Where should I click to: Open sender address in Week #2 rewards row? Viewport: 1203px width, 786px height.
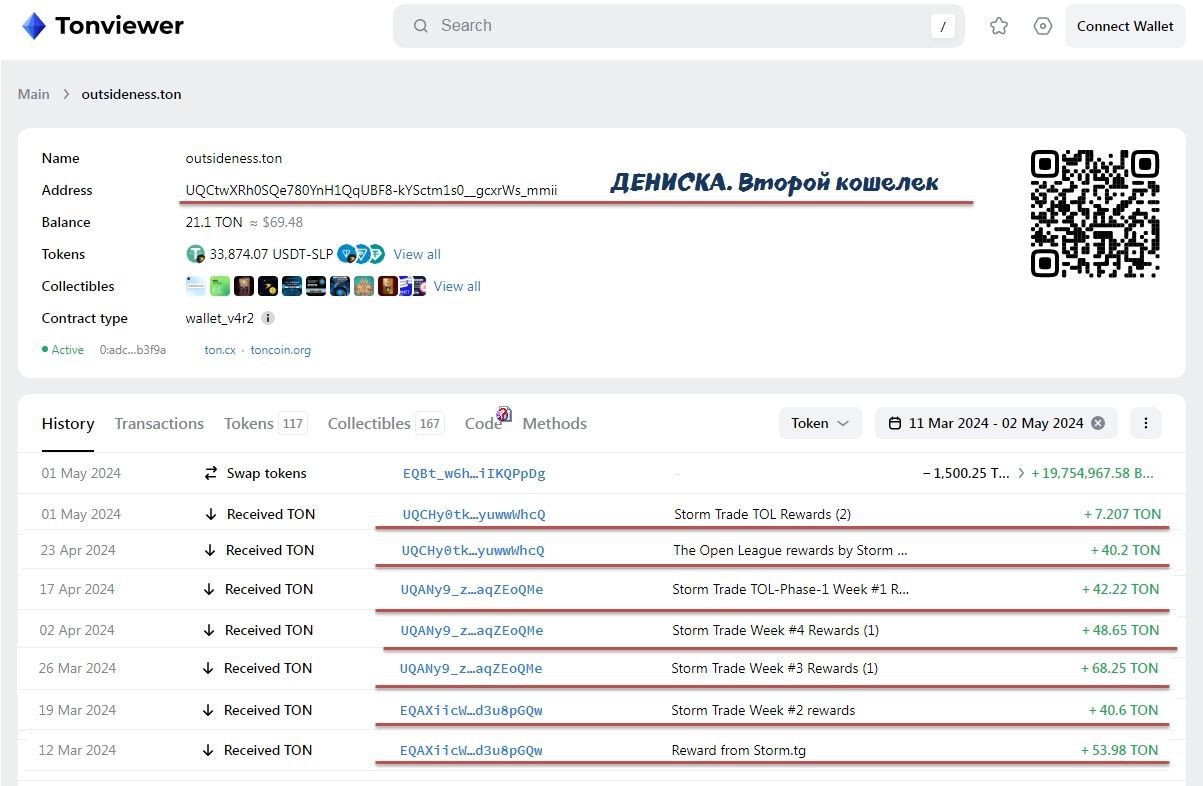tap(471, 710)
